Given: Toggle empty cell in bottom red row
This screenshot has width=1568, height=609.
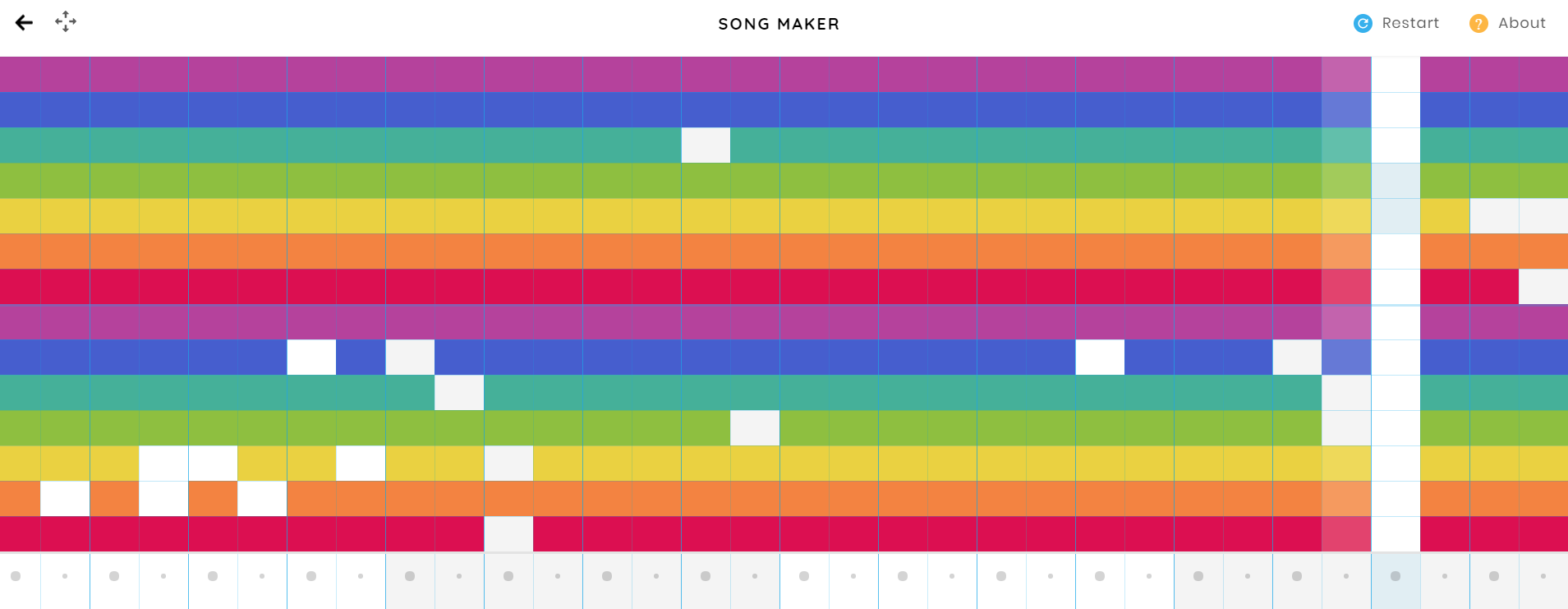Looking at the screenshot, I should click(508, 534).
